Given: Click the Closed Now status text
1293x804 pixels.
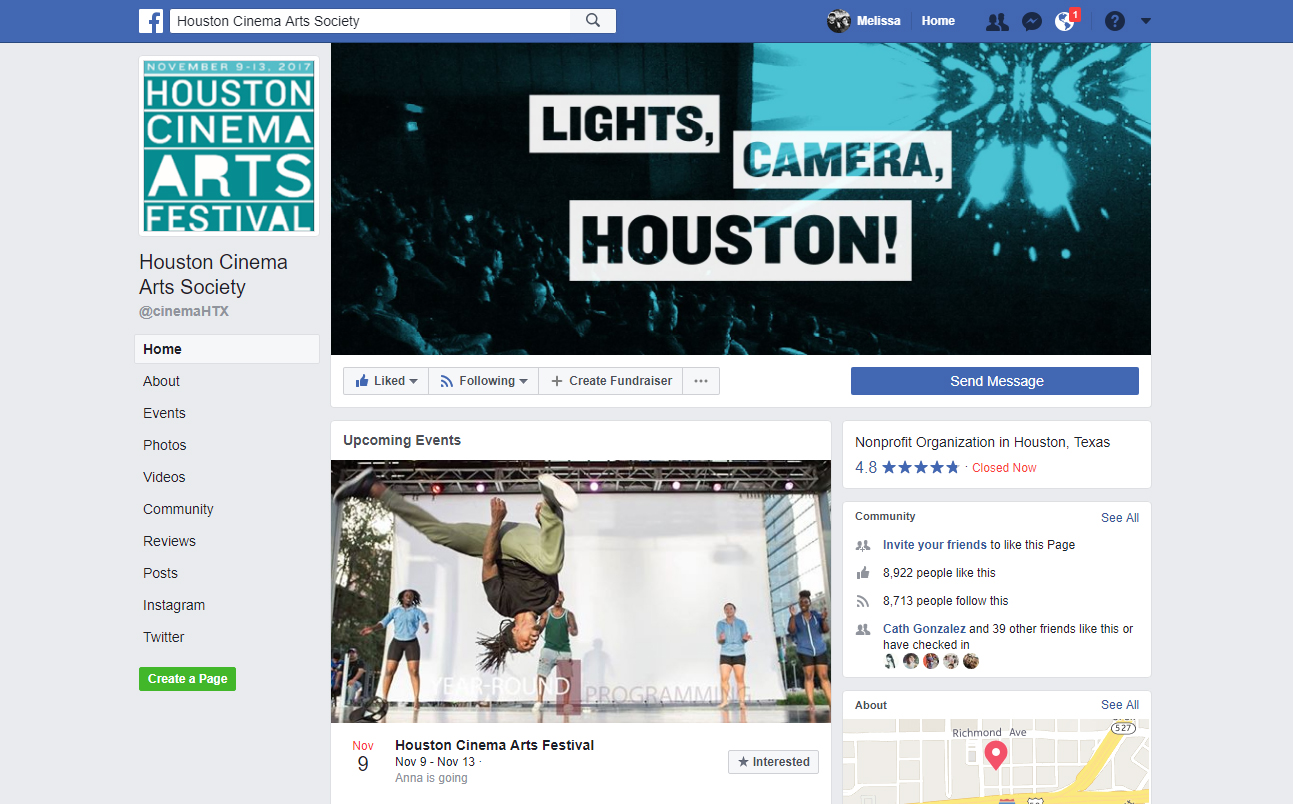Looking at the screenshot, I should 1004,468.
